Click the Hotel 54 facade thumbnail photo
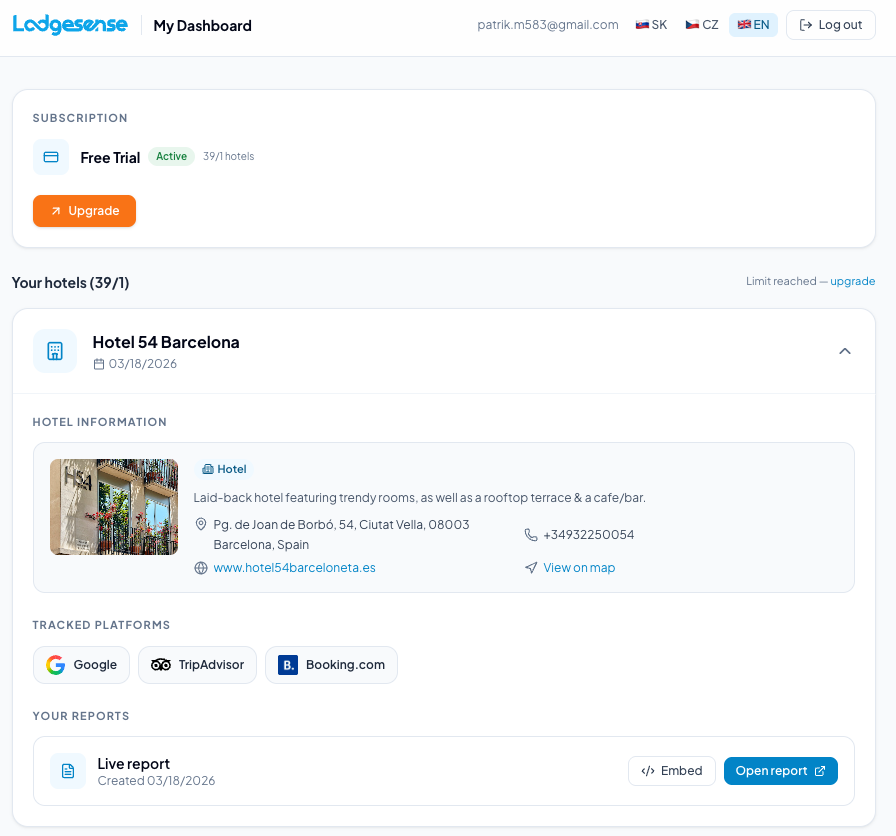 114,507
